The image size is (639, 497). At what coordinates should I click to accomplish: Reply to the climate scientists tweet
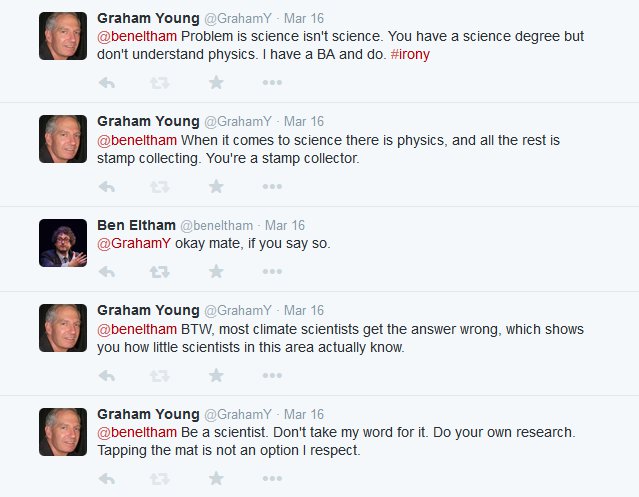106,376
